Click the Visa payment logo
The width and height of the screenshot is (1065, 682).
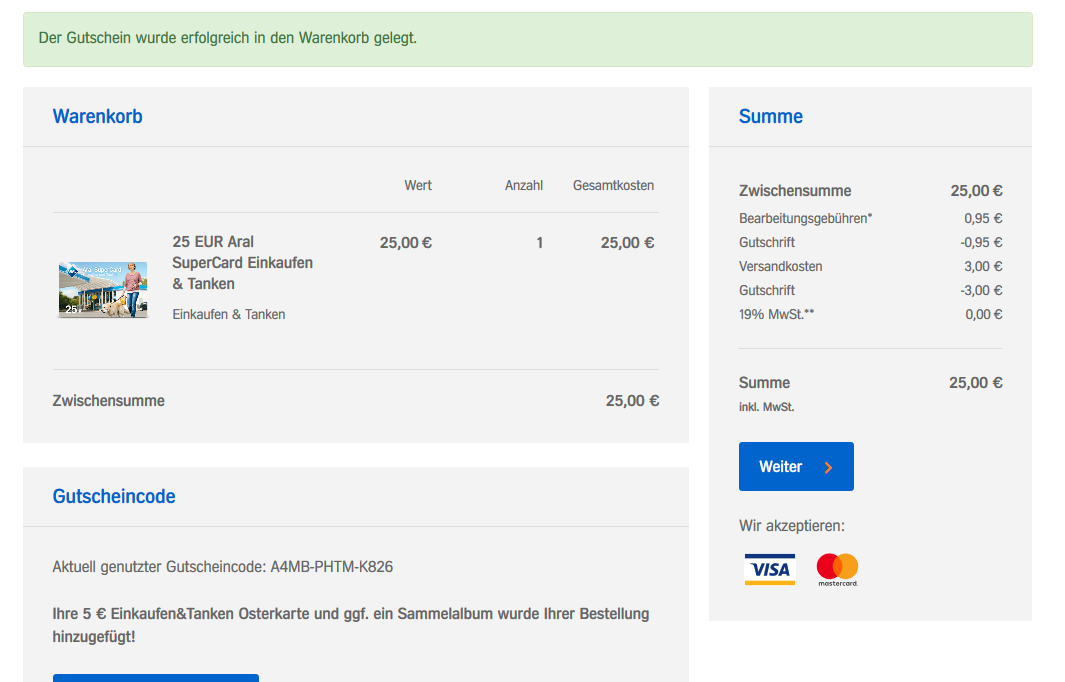(769, 569)
